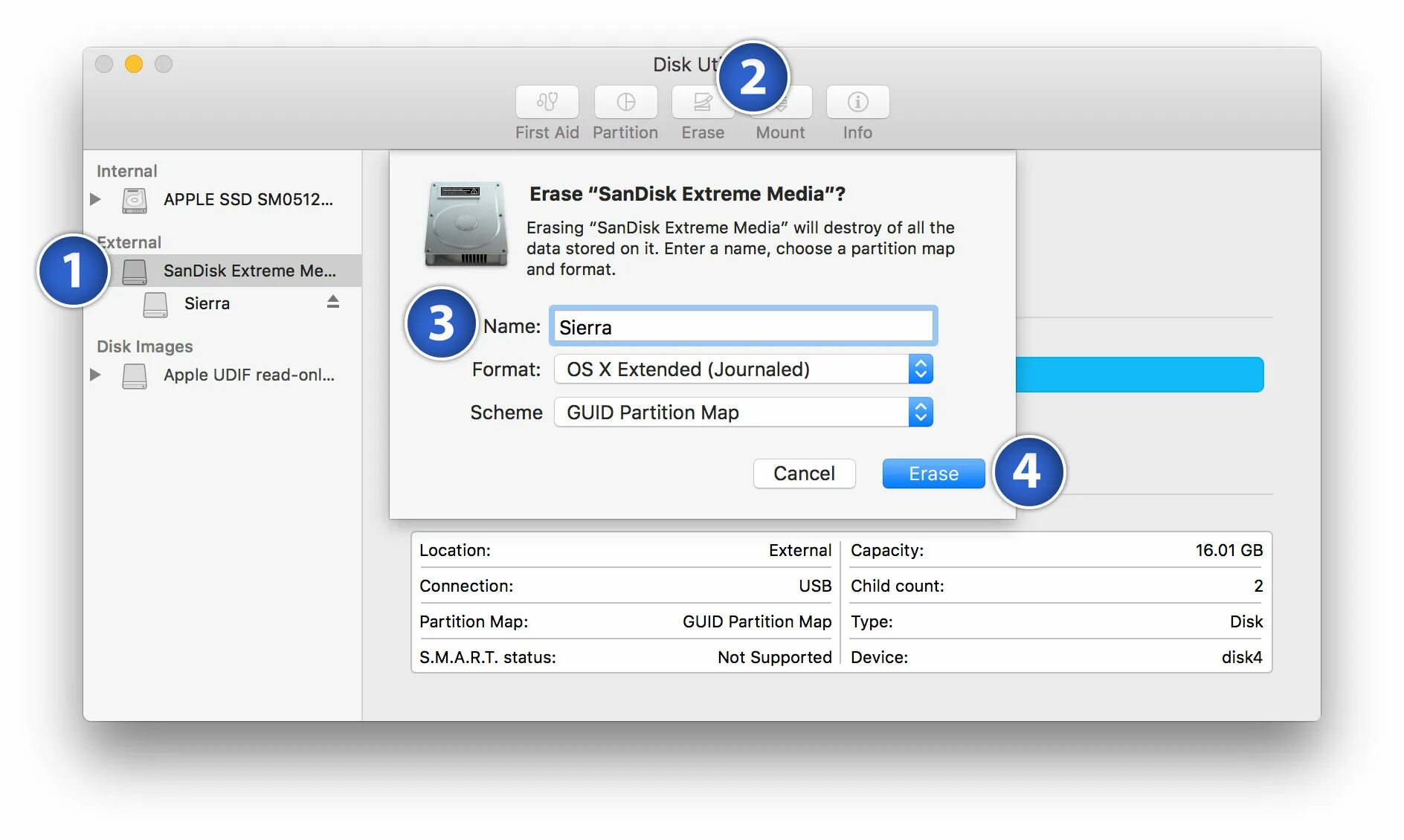Click the External location value
The image size is (1404, 840).
[800, 550]
